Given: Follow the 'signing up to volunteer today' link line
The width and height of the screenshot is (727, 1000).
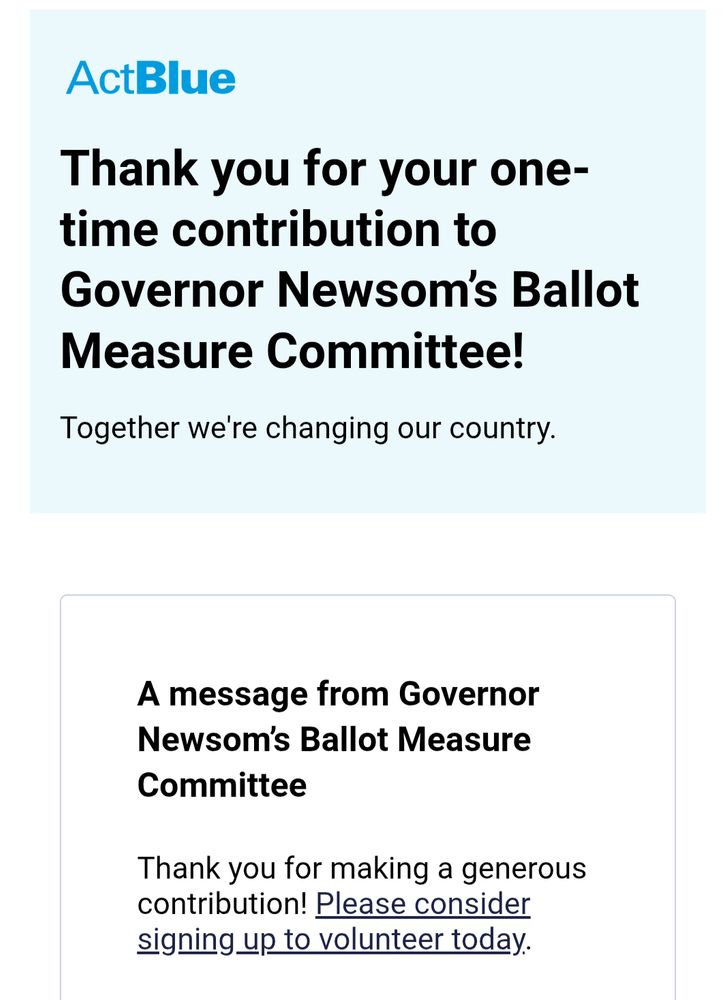Looking at the screenshot, I should tap(332, 939).
